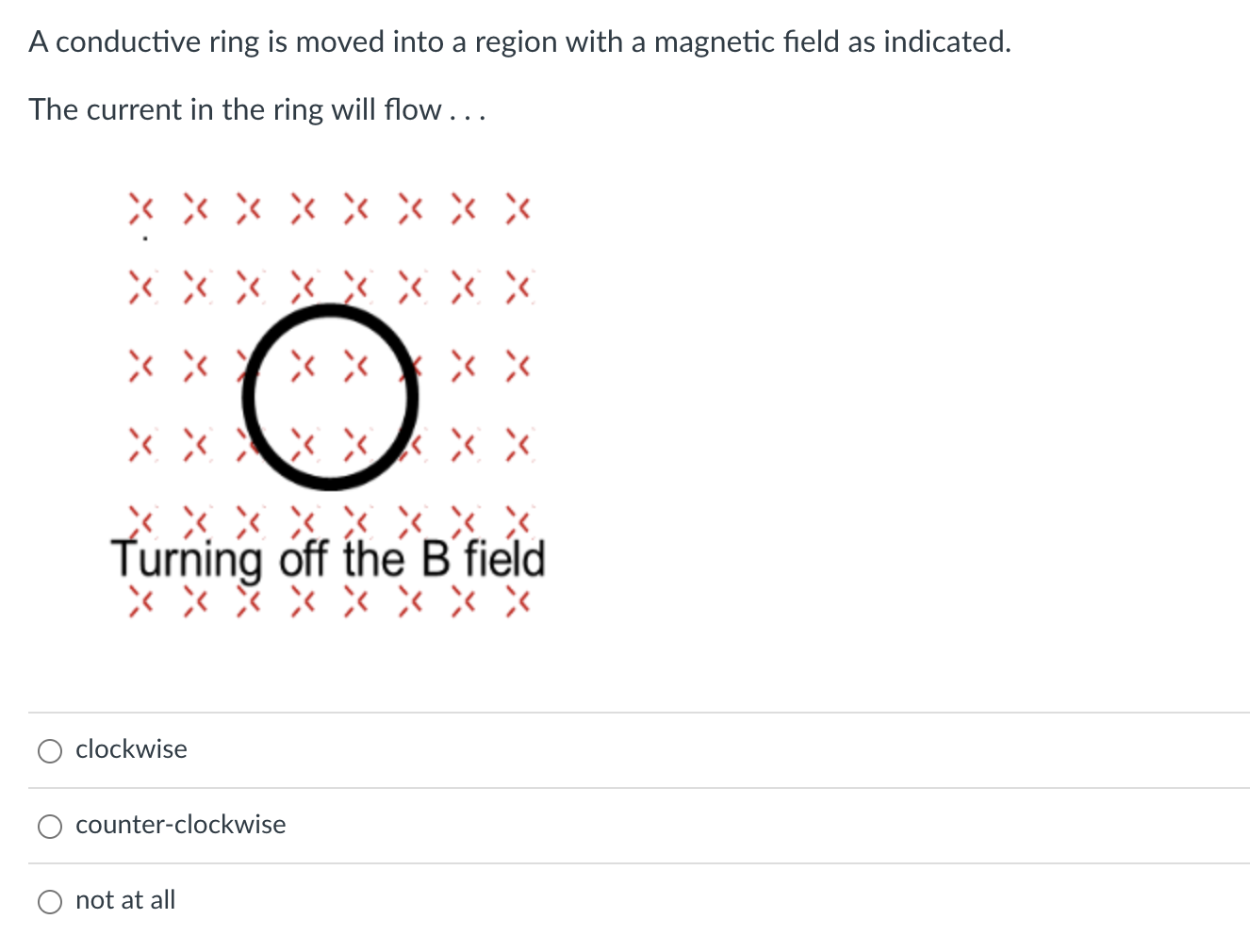Click the sentence starting with The current
Image resolution: width=1250 pixels, height=952 pixels.
point(257,109)
